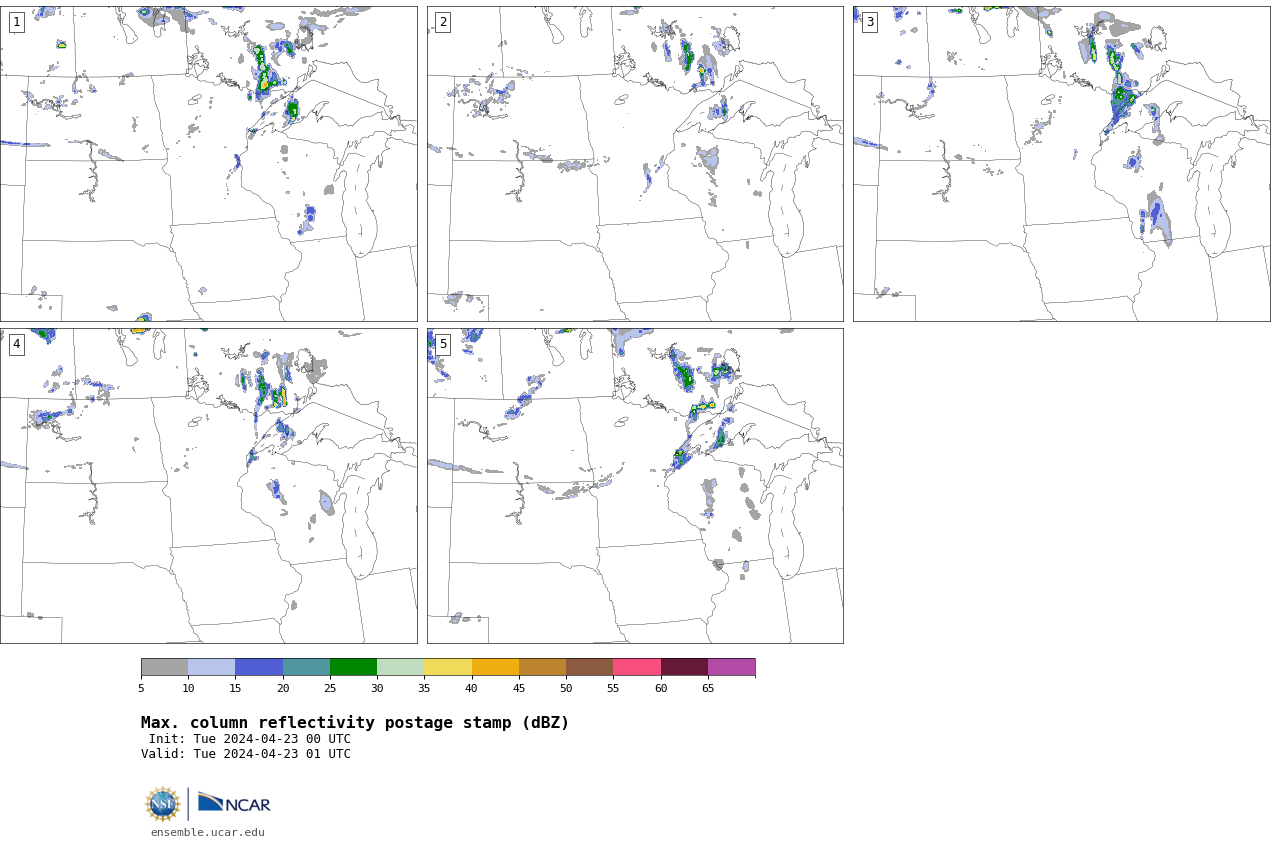The height and width of the screenshot is (844, 1280).
Task: Select the gray 5-10 dBZ swatch
Action: [x=164, y=667]
